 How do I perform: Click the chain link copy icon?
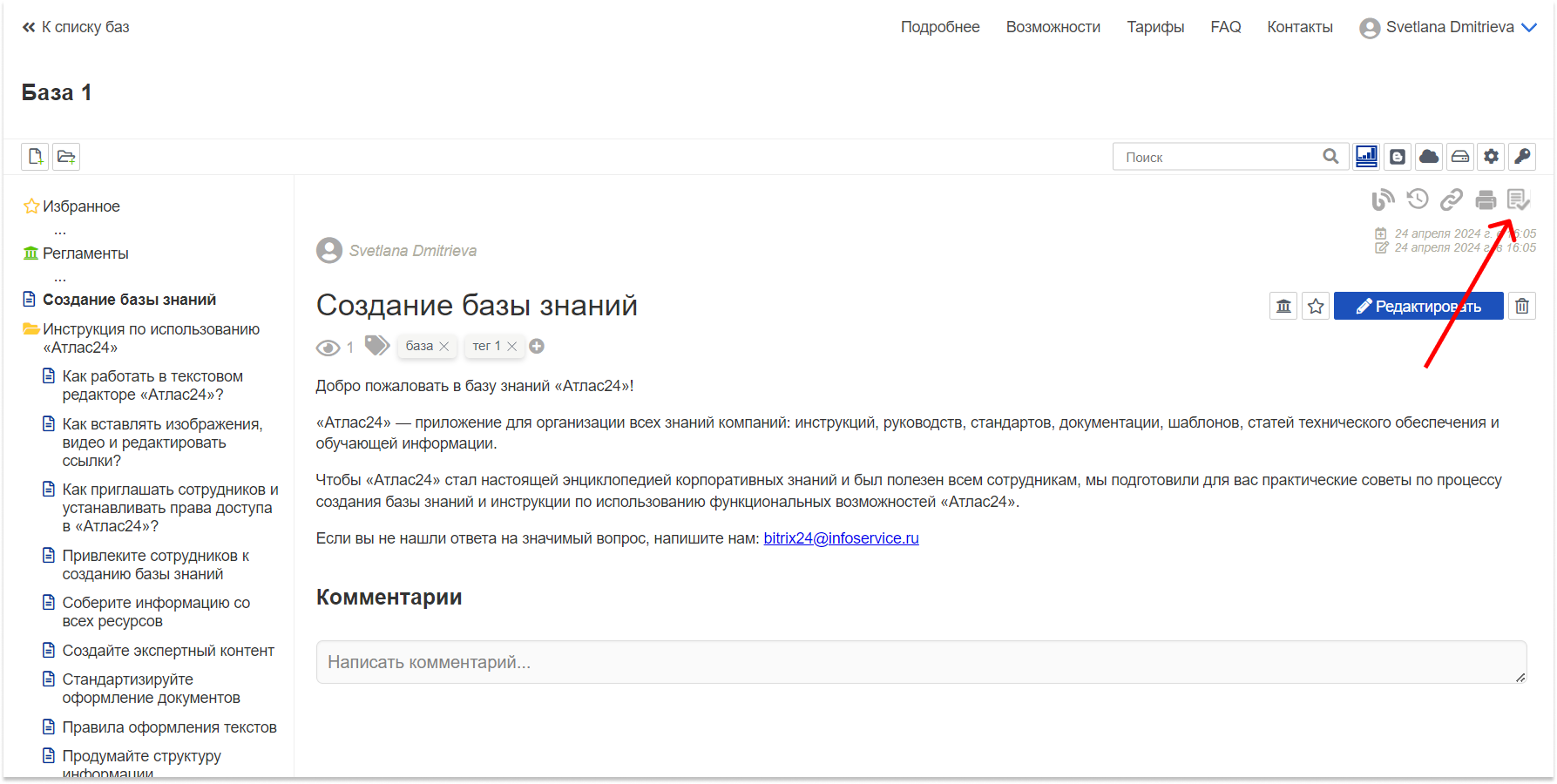(1452, 199)
